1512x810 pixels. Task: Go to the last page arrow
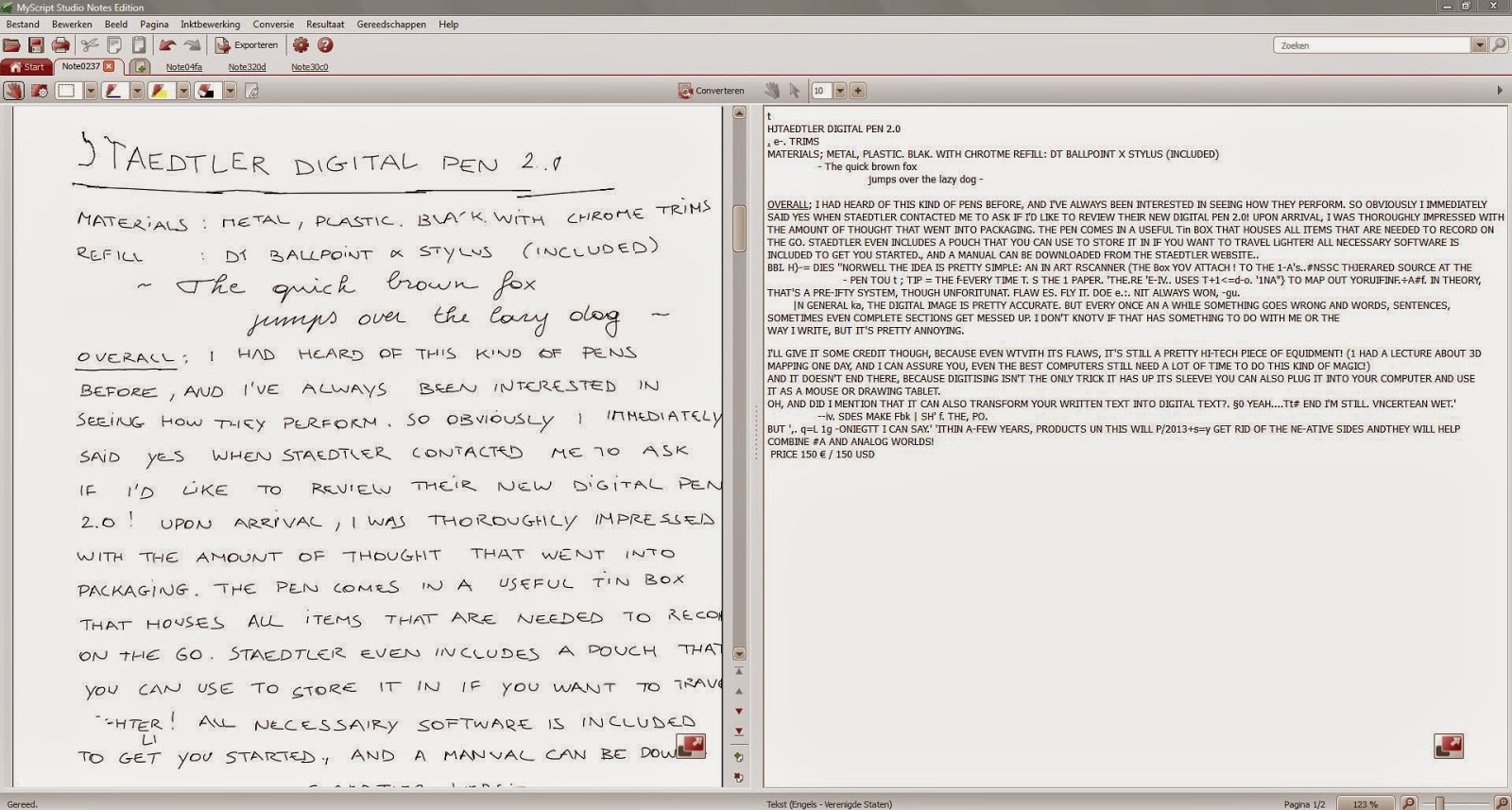pos(739,731)
